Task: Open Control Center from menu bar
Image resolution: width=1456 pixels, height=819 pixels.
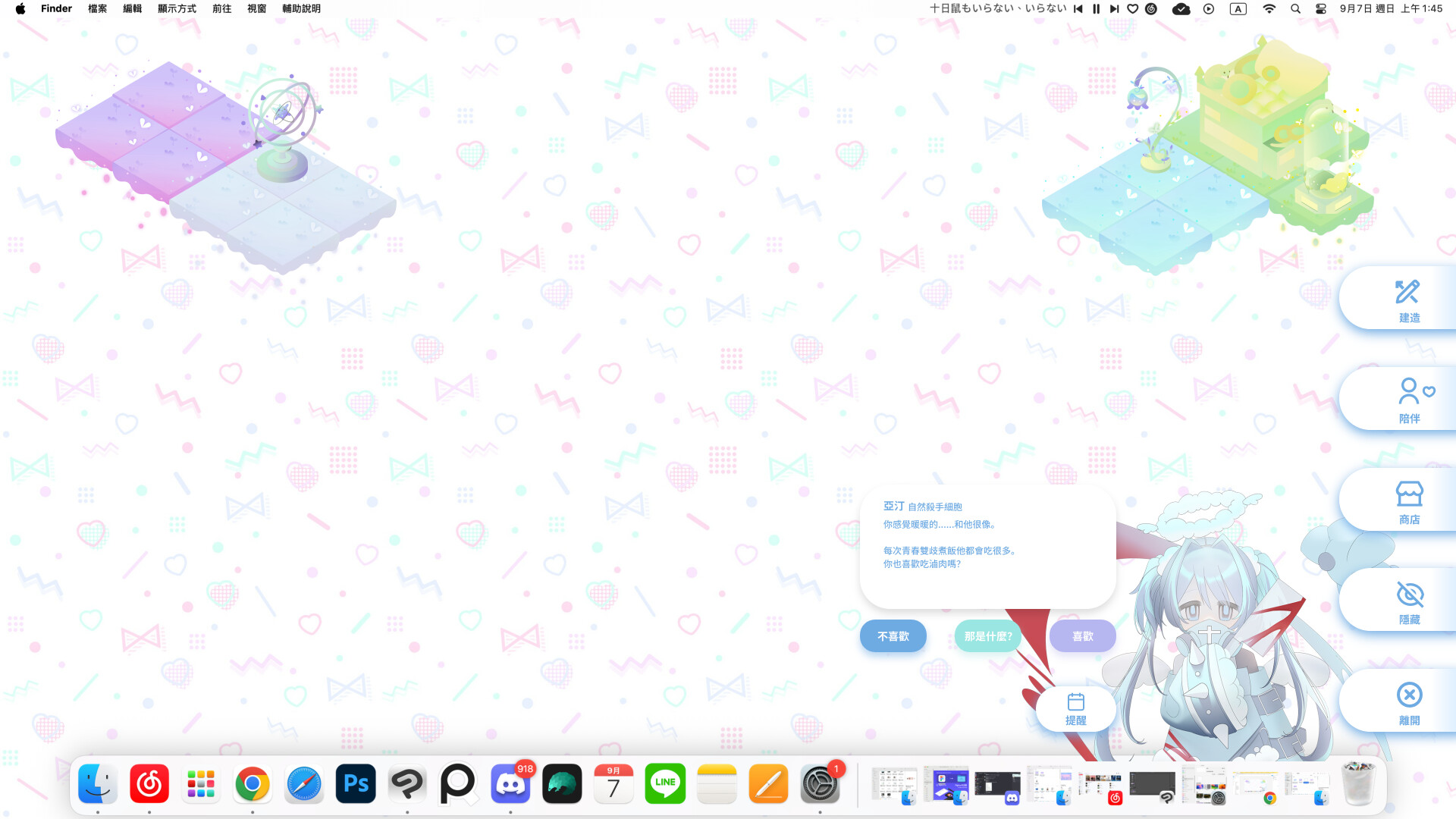Action: [x=1321, y=9]
